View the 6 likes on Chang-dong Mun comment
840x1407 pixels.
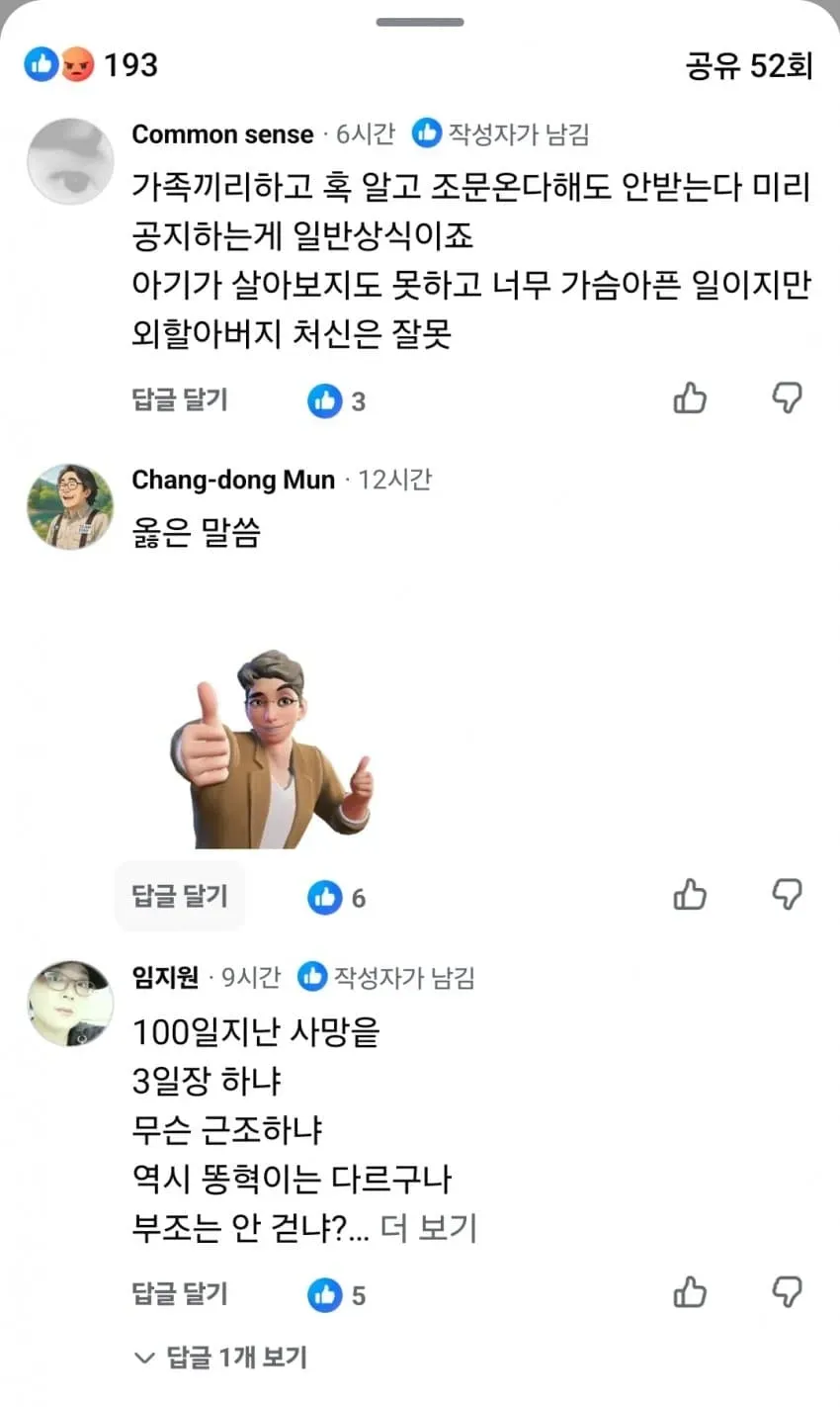337,898
